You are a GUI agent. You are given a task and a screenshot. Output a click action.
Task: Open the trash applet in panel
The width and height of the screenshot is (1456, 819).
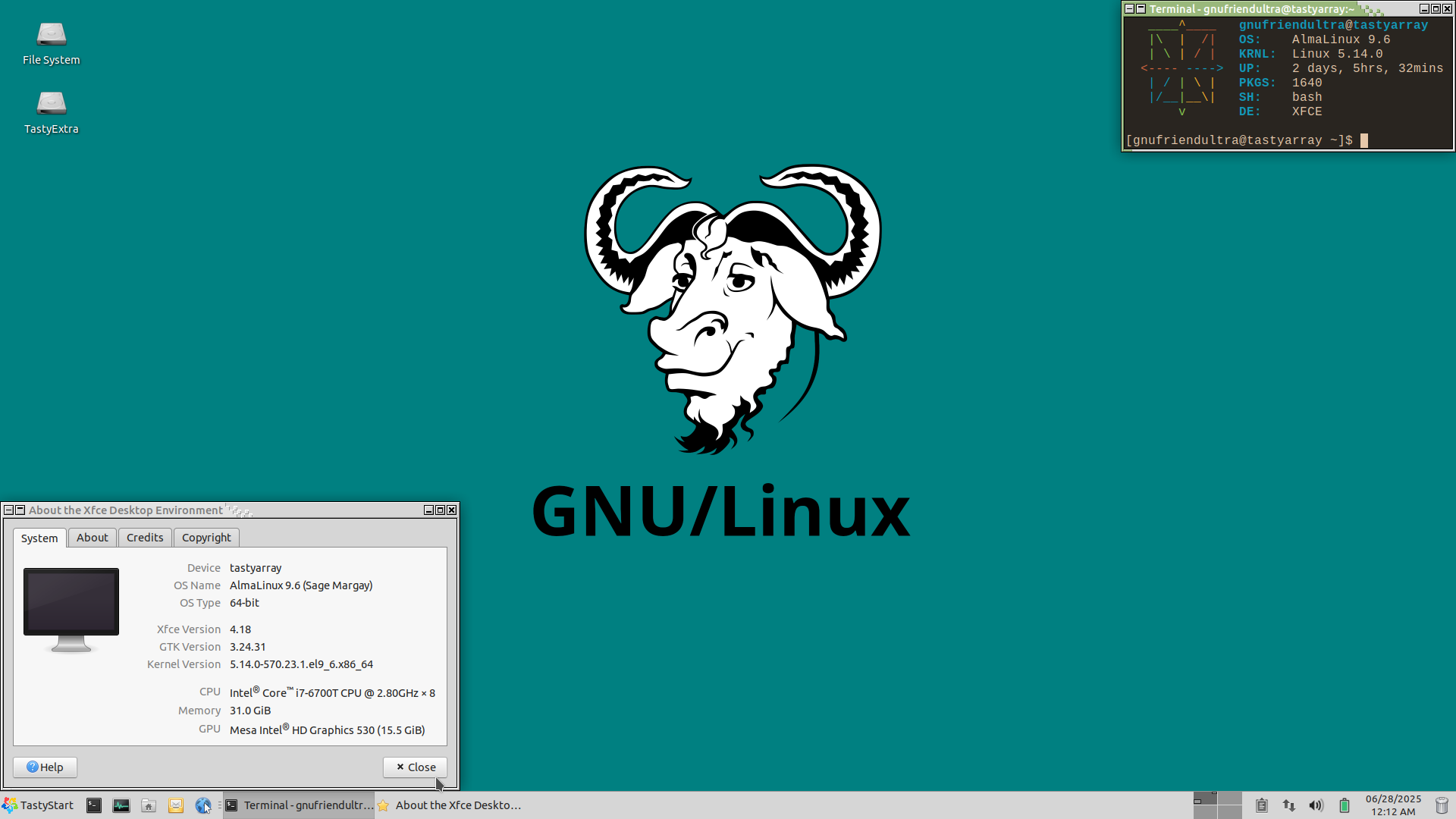click(x=1442, y=805)
